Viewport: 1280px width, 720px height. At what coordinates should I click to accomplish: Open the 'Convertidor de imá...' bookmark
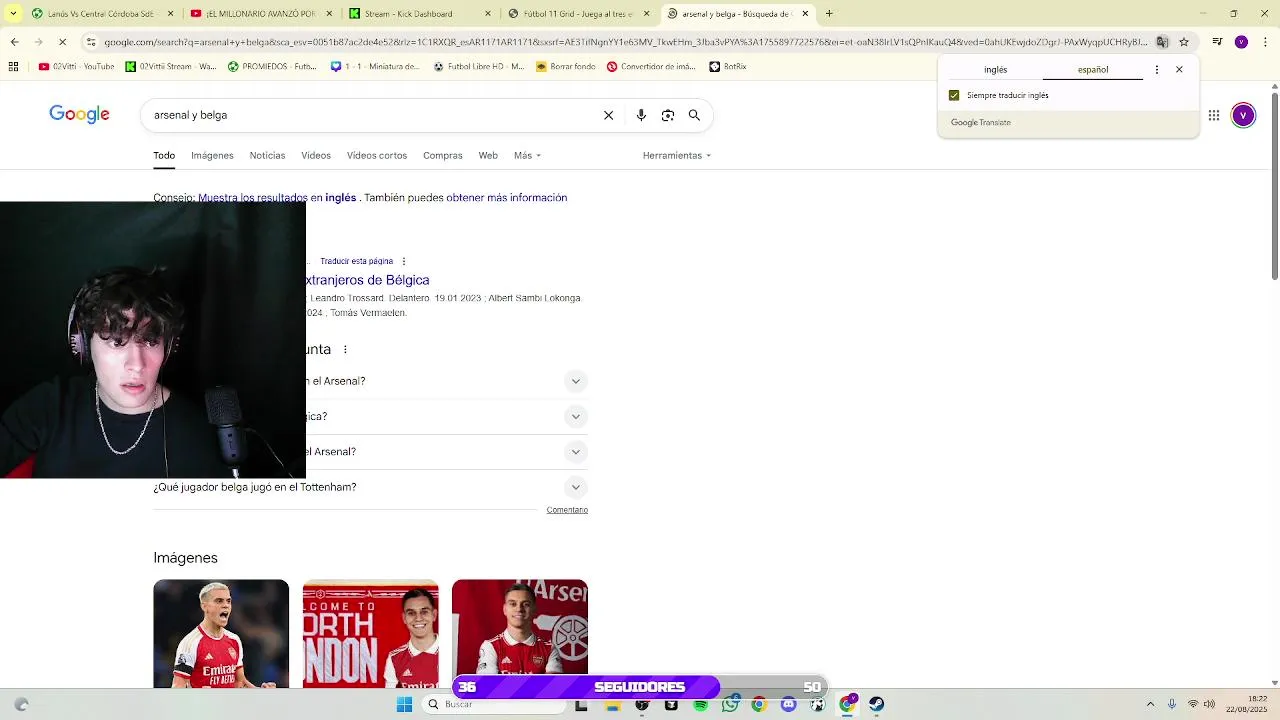(650, 67)
